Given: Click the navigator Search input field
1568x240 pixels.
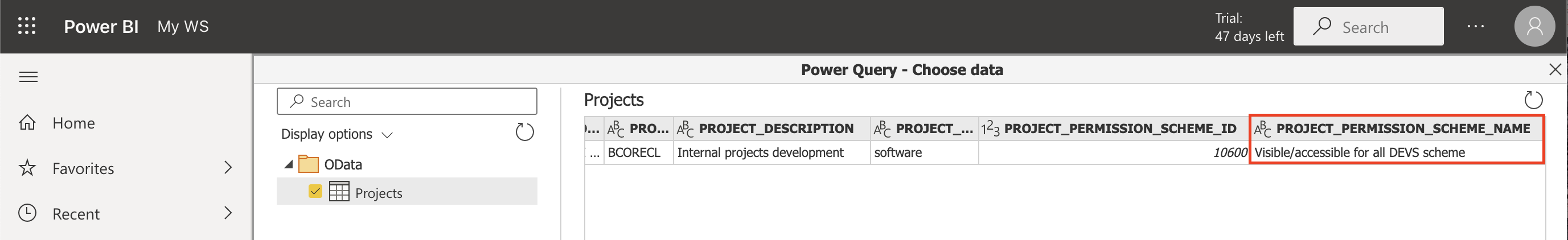Looking at the screenshot, I should [407, 101].
